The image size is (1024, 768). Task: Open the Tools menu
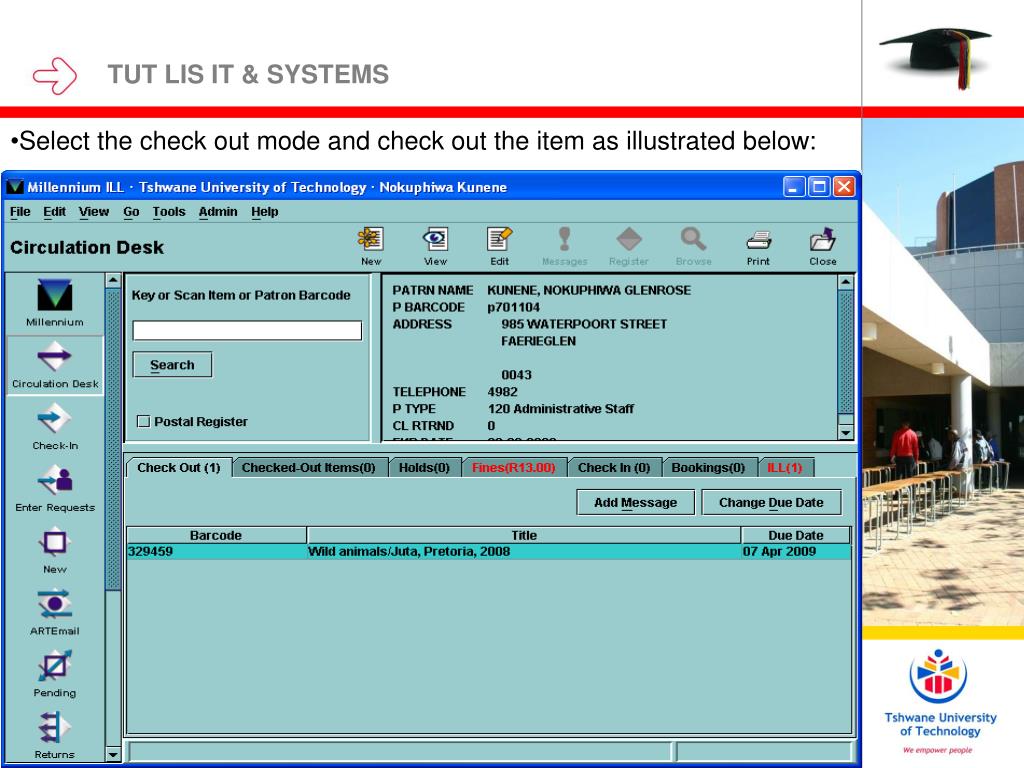coord(168,212)
